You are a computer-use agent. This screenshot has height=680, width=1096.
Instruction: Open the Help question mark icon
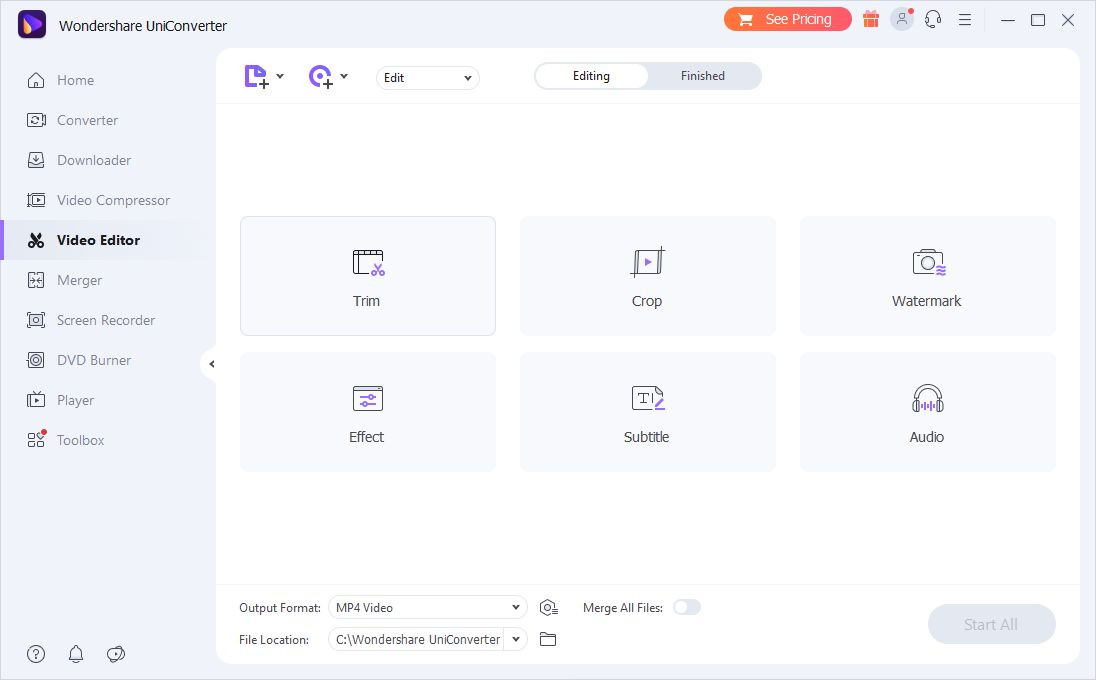pos(36,654)
